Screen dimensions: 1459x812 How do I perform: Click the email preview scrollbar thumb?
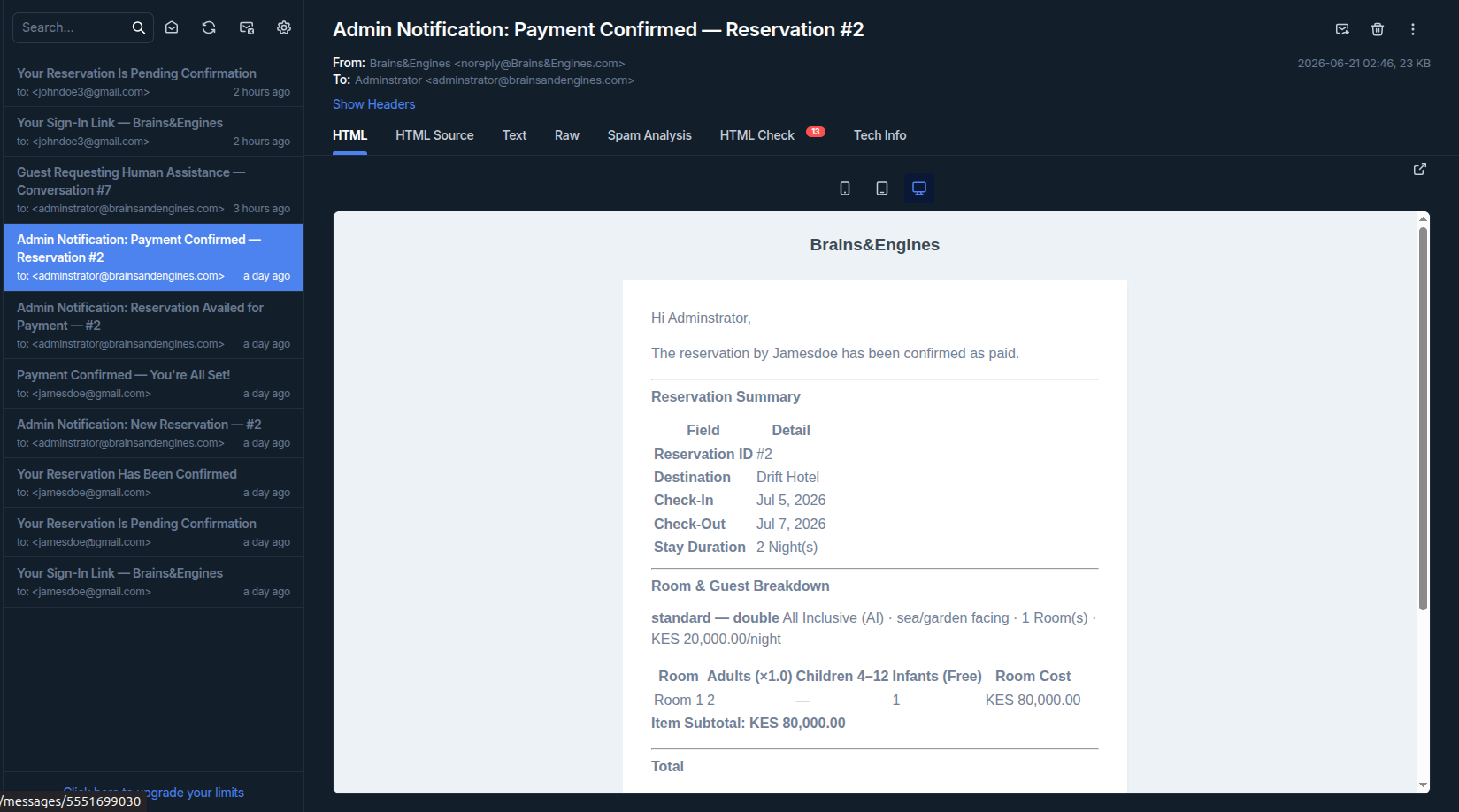[x=1423, y=418]
